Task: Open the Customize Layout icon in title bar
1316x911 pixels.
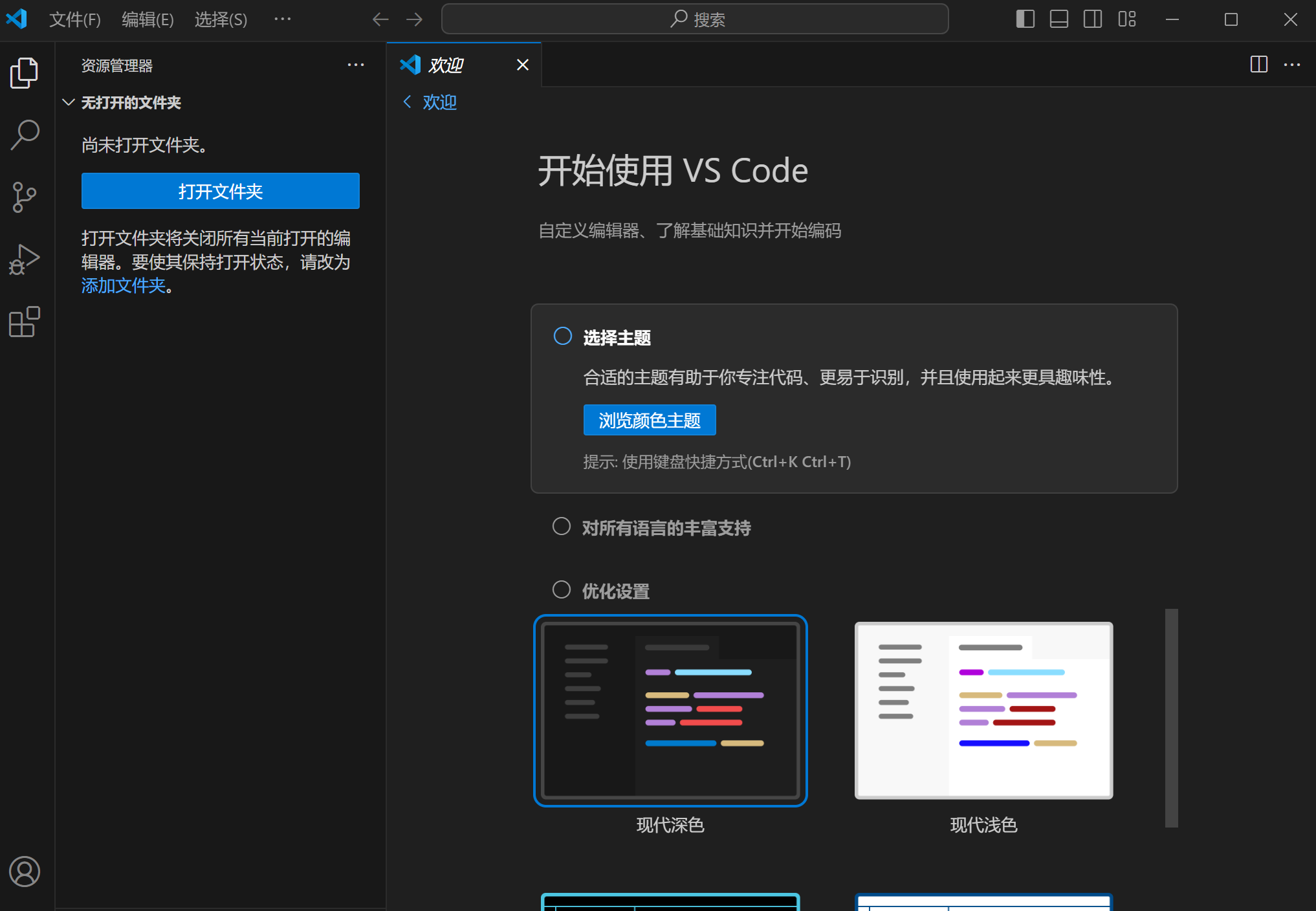Action: click(1126, 19)
